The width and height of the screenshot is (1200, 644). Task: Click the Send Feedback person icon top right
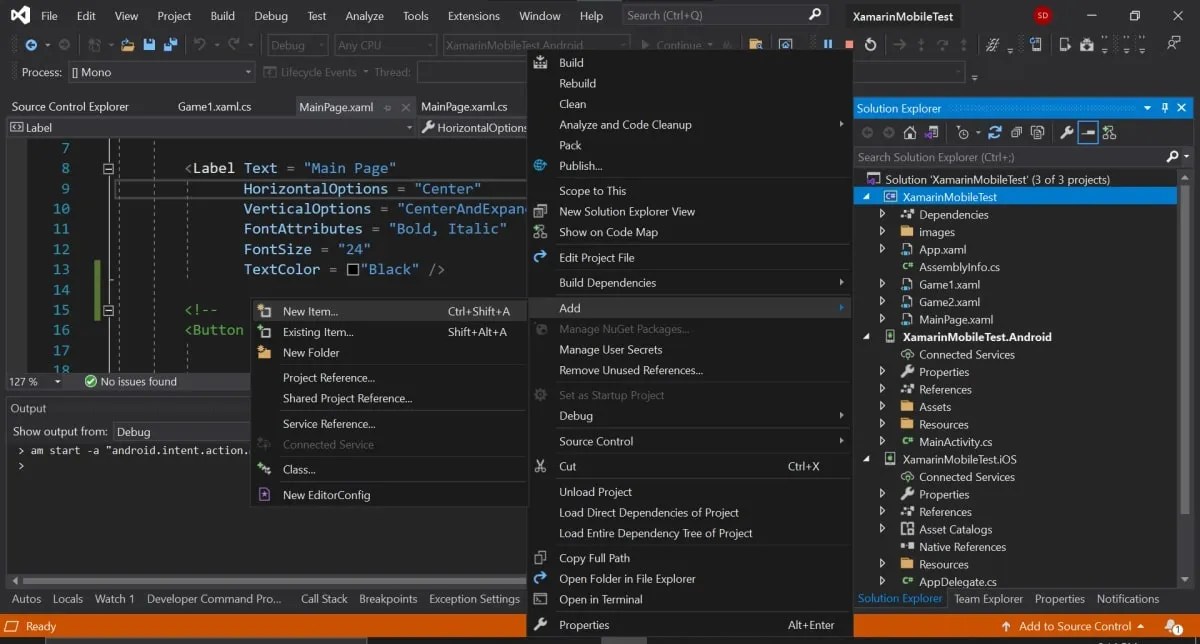pyautogui.click(x=1173, y=44)
